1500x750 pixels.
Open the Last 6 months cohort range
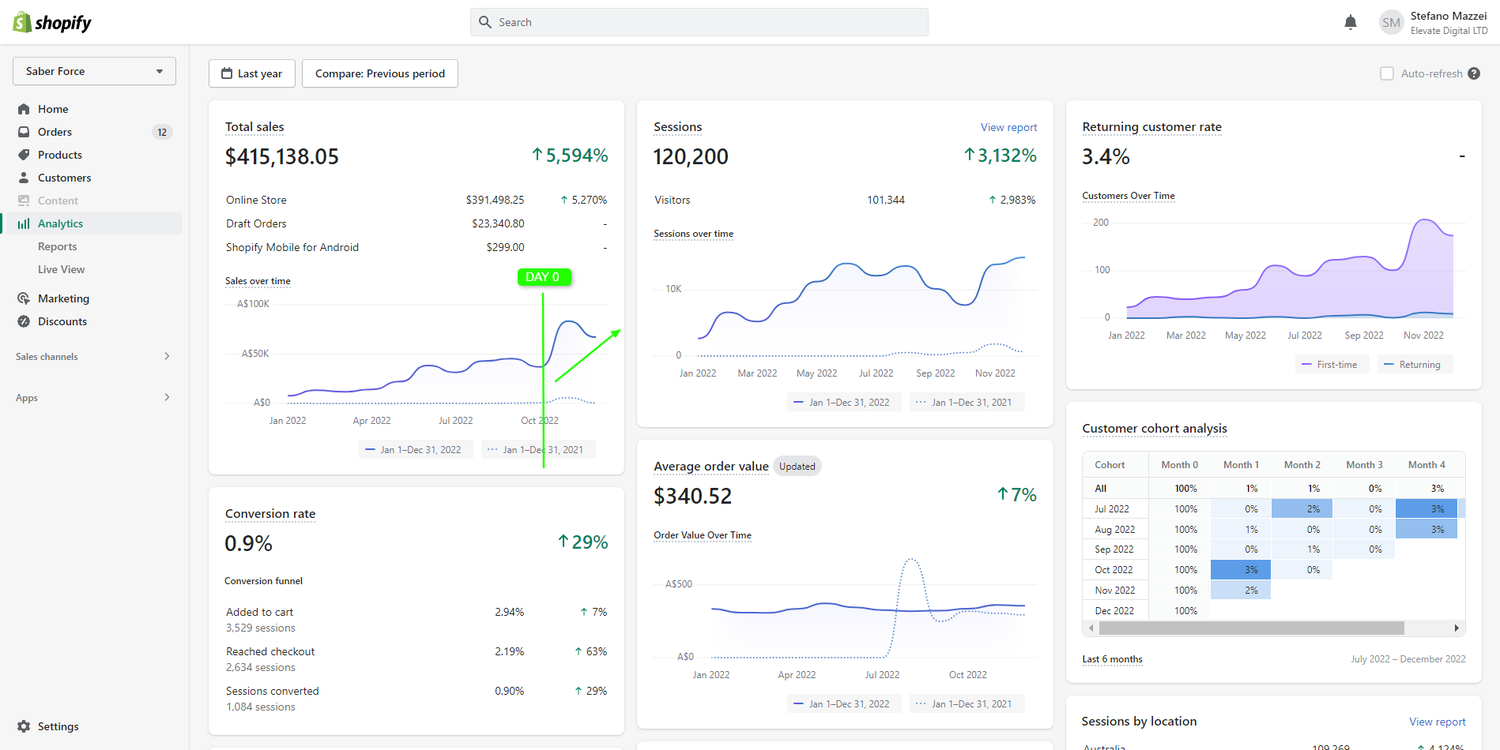1112,659
